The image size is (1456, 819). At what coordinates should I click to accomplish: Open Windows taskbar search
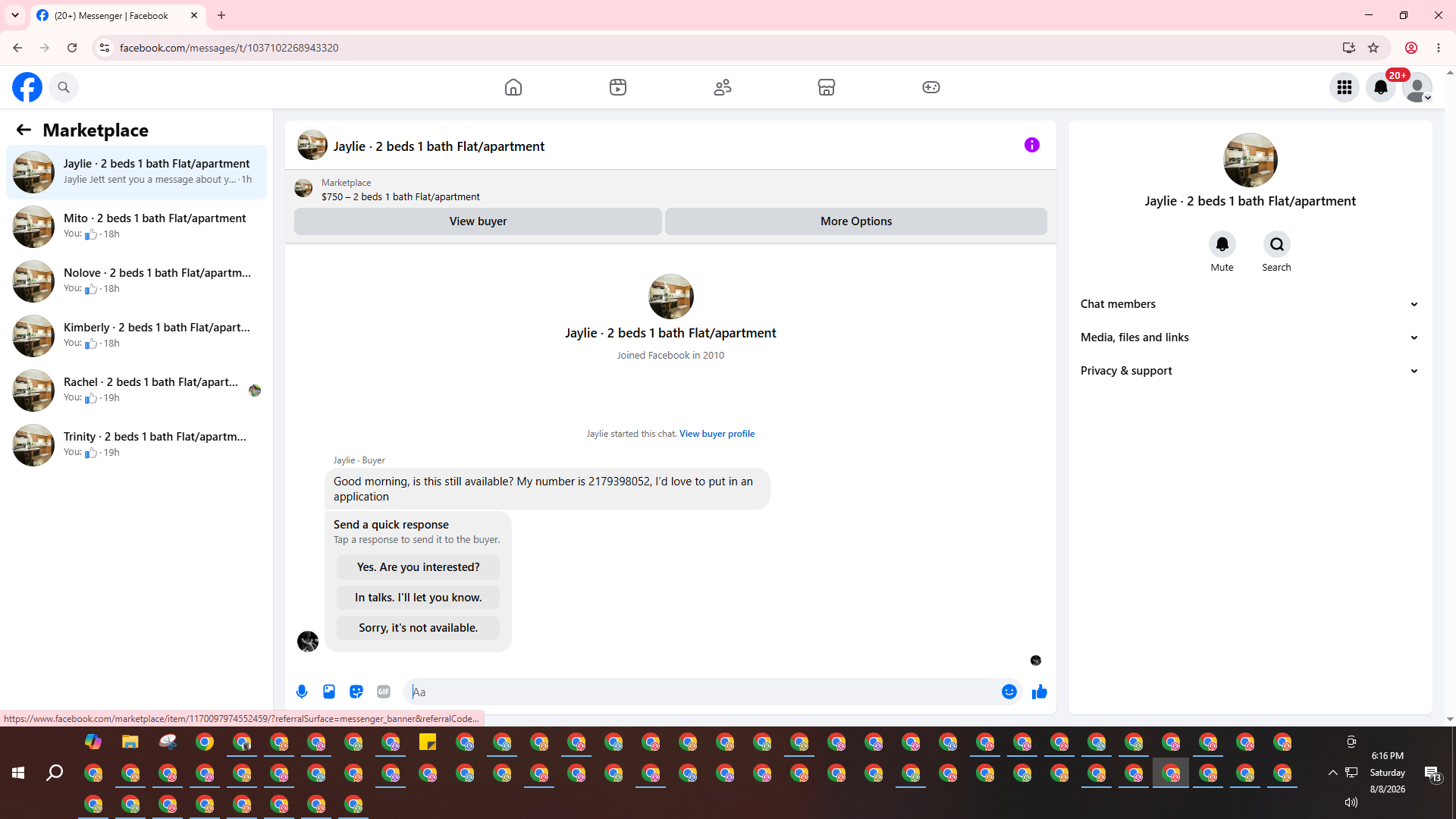pyautogui.click(x=55, y=773)
